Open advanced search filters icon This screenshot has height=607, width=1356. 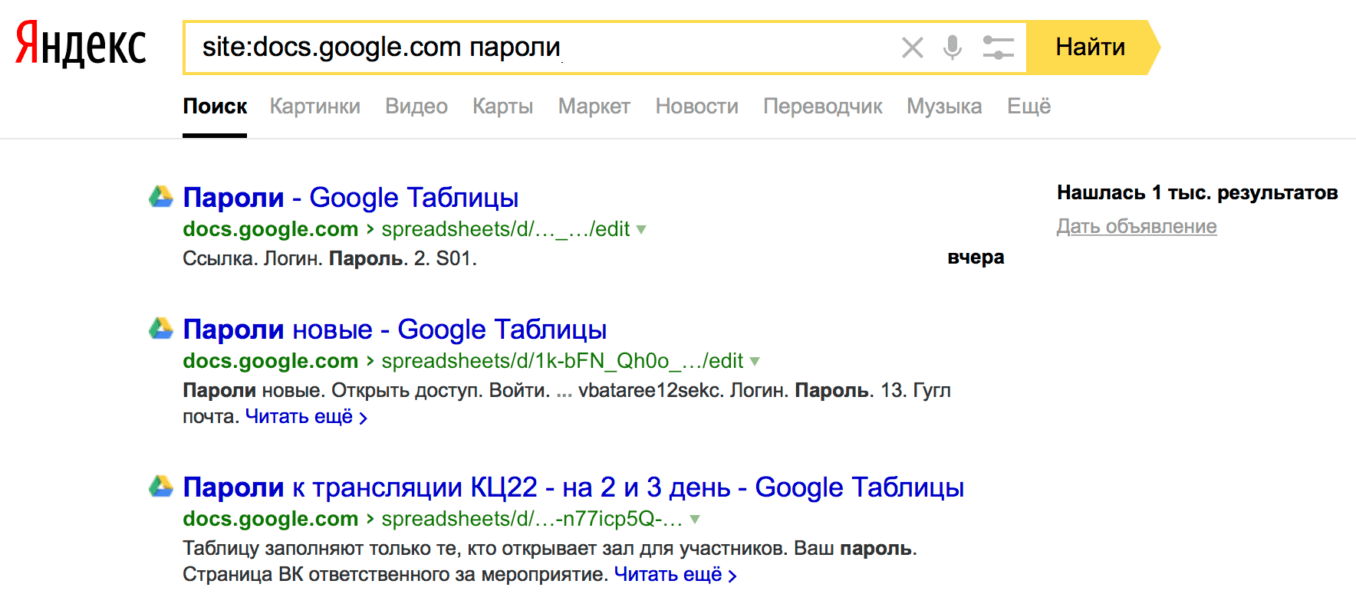point(997,46)
